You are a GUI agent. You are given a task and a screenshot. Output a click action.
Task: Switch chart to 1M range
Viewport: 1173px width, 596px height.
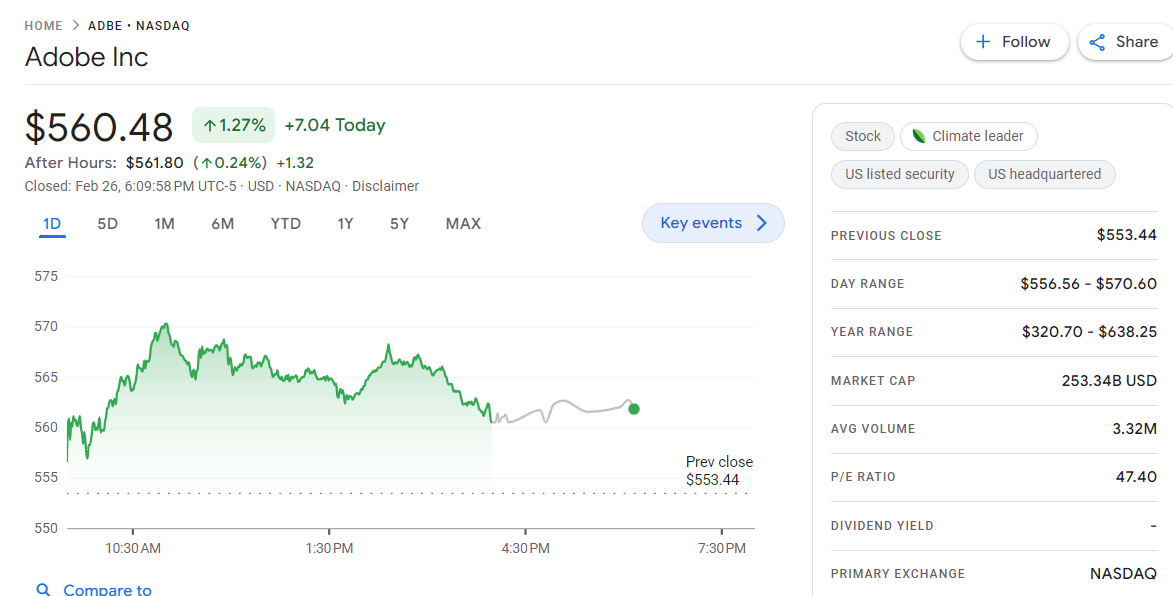[165, 224]
